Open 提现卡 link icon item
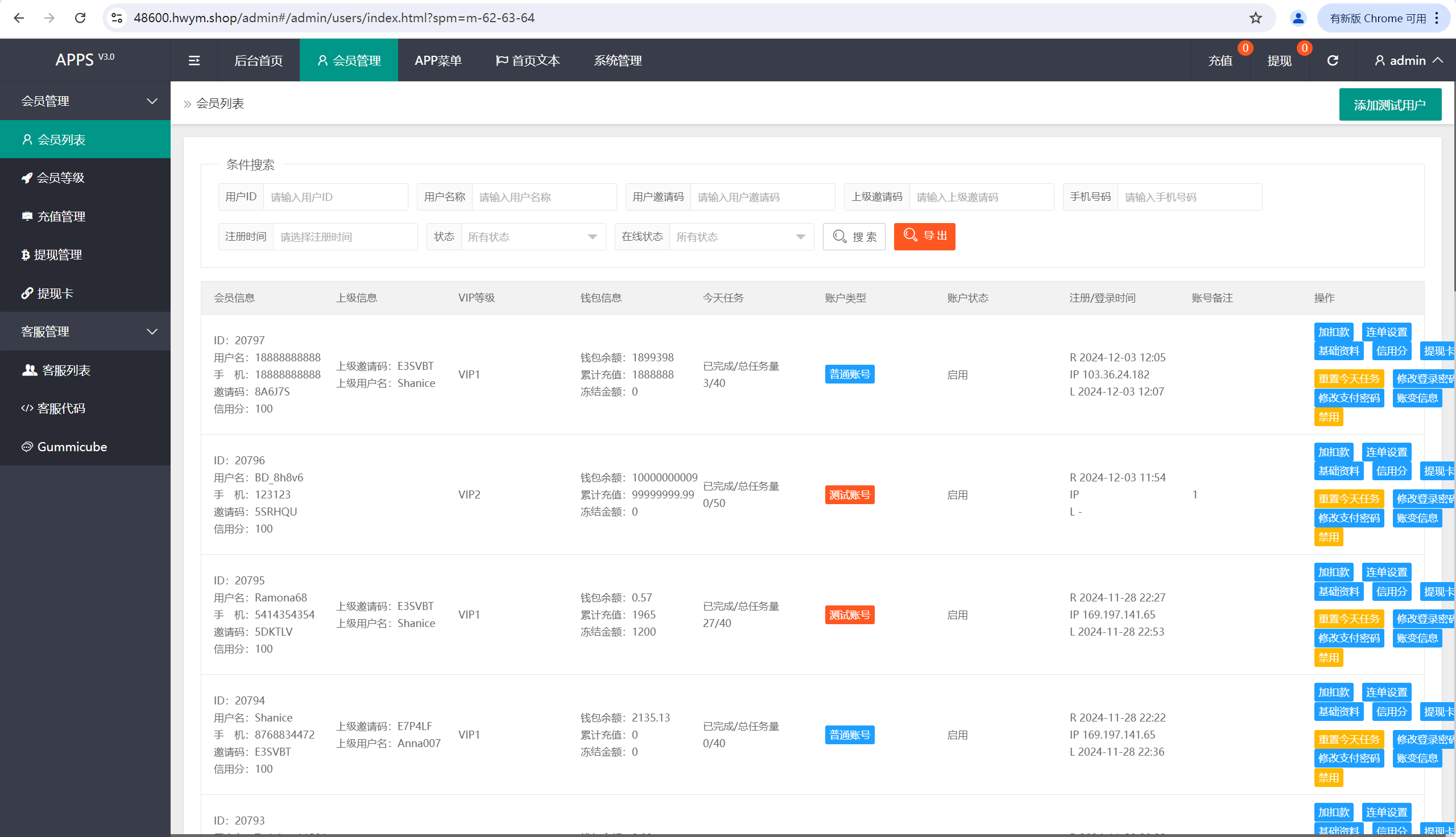The width and height of the screenshot is (1456, 837). coord(55,293)
